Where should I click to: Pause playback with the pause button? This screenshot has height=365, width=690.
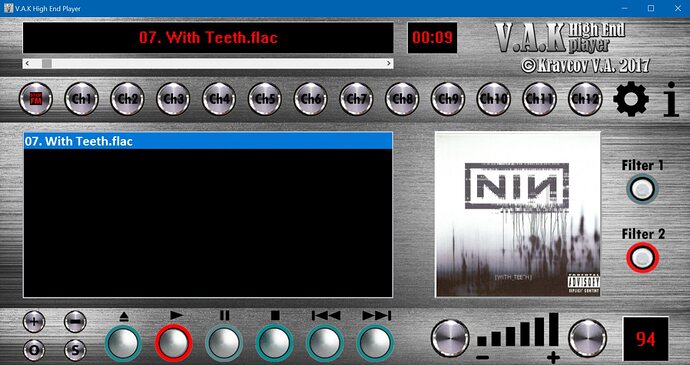224,343
